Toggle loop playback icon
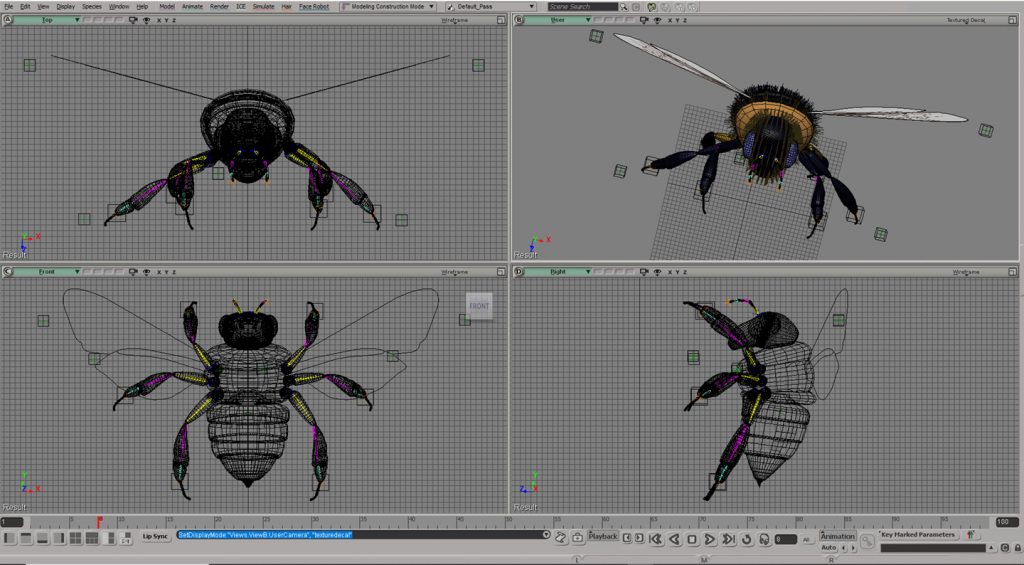The height and width of the screenshot is (565, 1024). [x=746, y=540]
